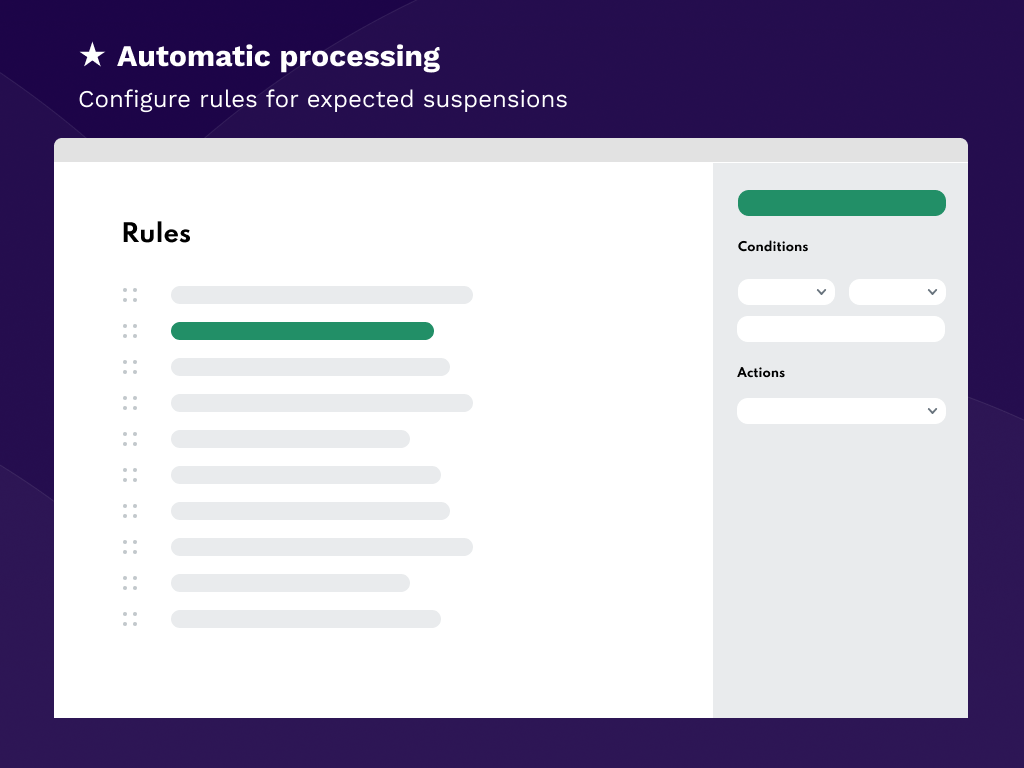Select the eighth rule's drag handle
Image resolution: width=1024 pixels, height=768 pixels.
click(x=130, y=547)
